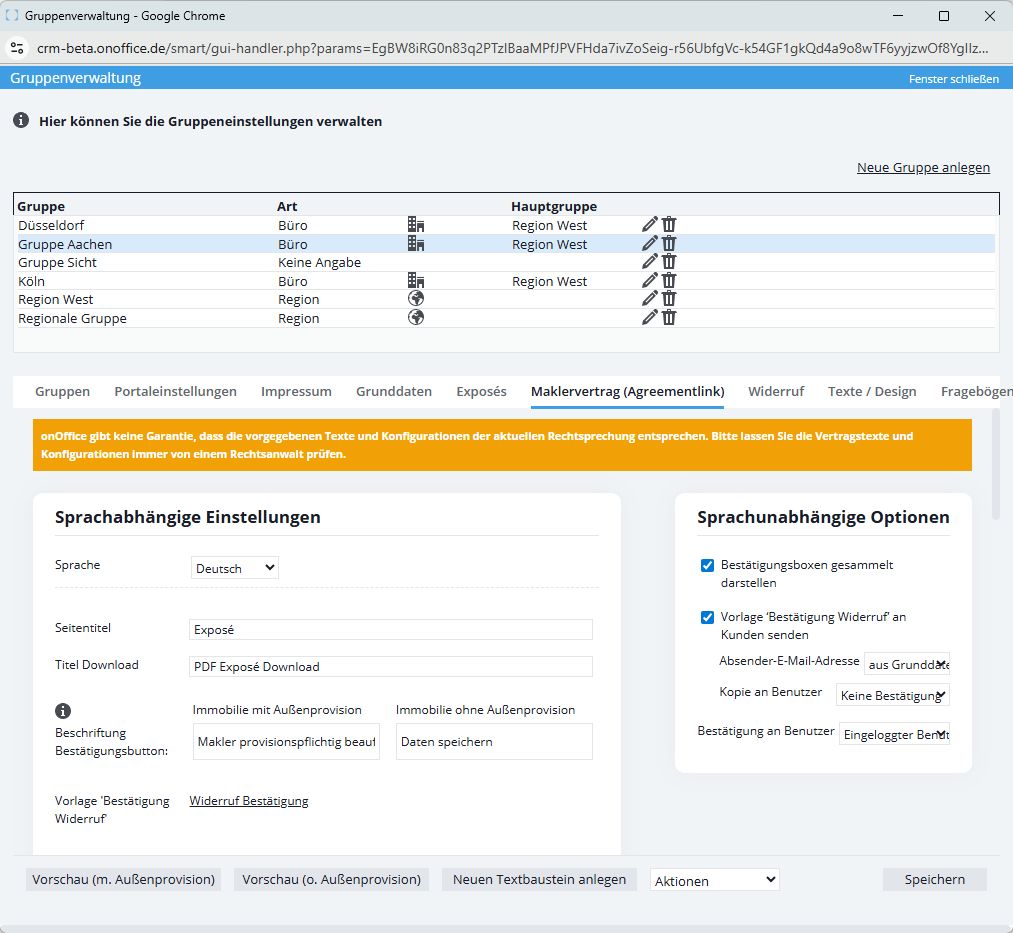This screenshot has width=1013, height=933.
Task: Click the Immobilie ohne Außenprovision field
Action: pyautogui.click(x=494, y=741)
